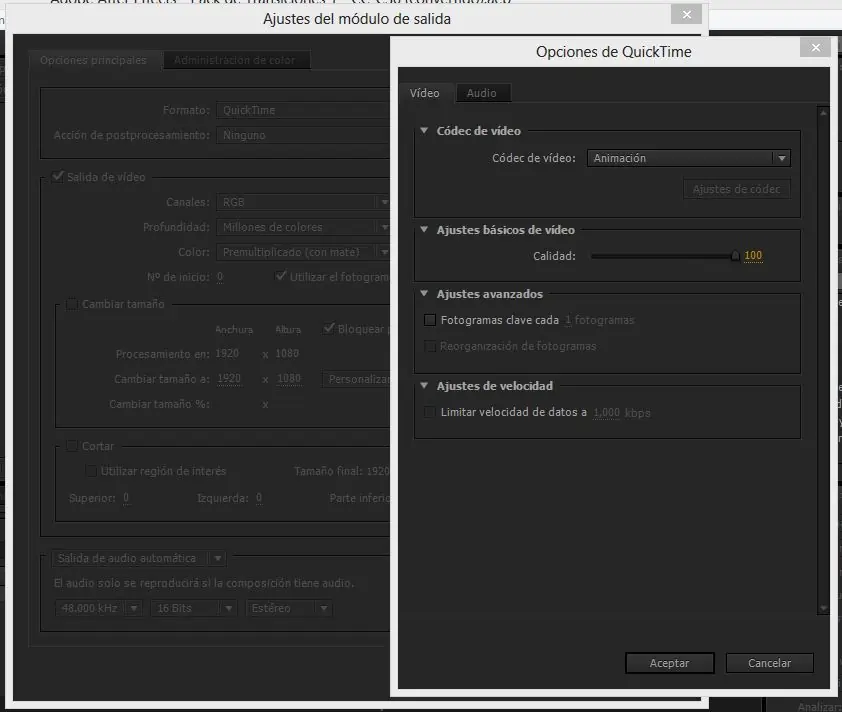Toggle the Utilizar el fotograma checkbox
The width and height of the screenshot is (842, 712).
(x=280, y=276)
